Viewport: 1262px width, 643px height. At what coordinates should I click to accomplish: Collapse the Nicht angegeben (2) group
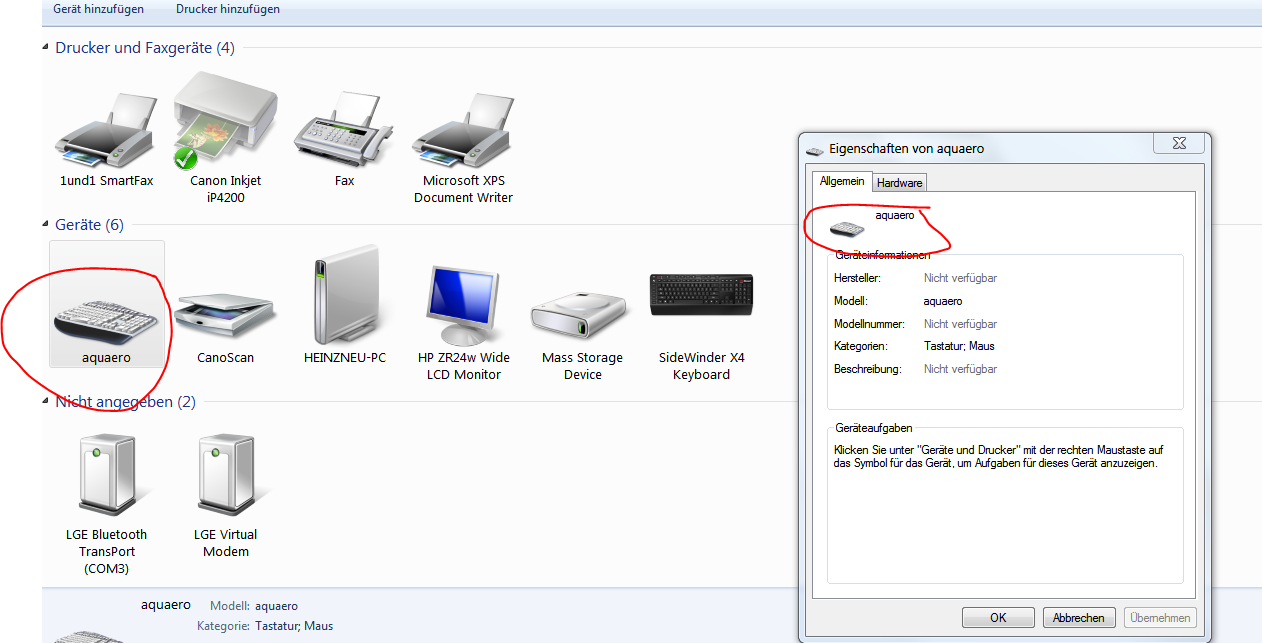tap(46, 402)
